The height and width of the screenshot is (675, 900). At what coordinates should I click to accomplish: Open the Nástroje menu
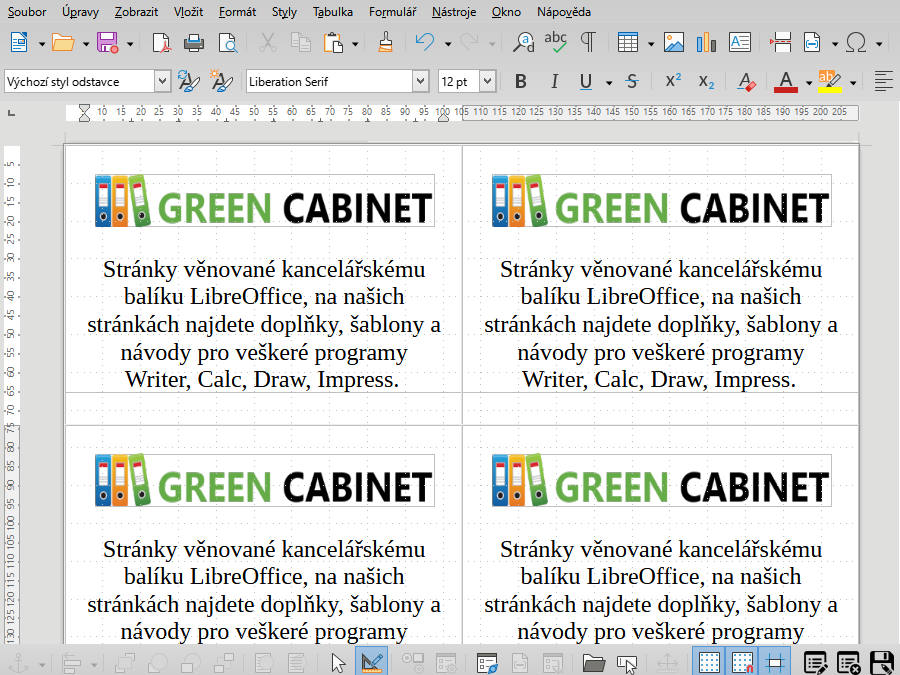coord(454,11)
